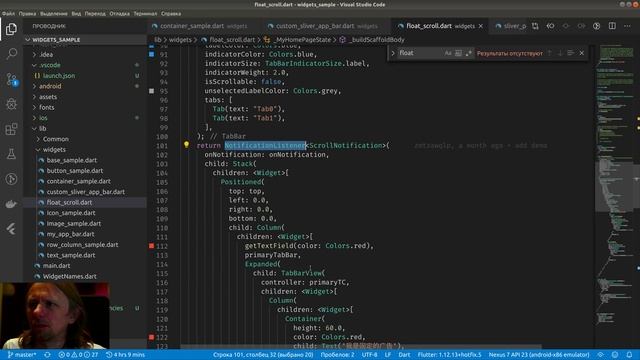Click compare changes icon in editor toolbar
640x360 pixels.
[535, 26]
